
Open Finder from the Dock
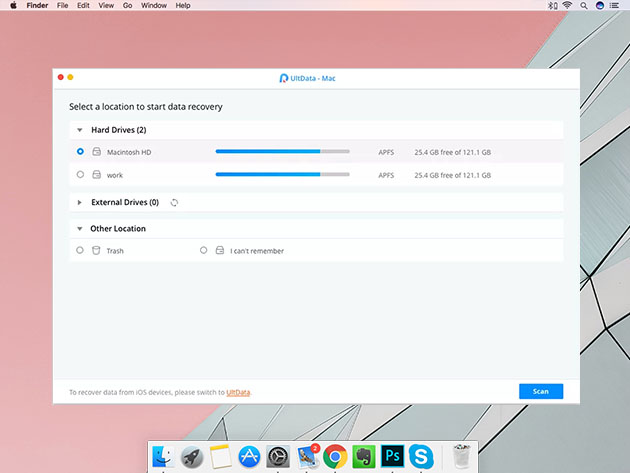click(x=163, y=457)
